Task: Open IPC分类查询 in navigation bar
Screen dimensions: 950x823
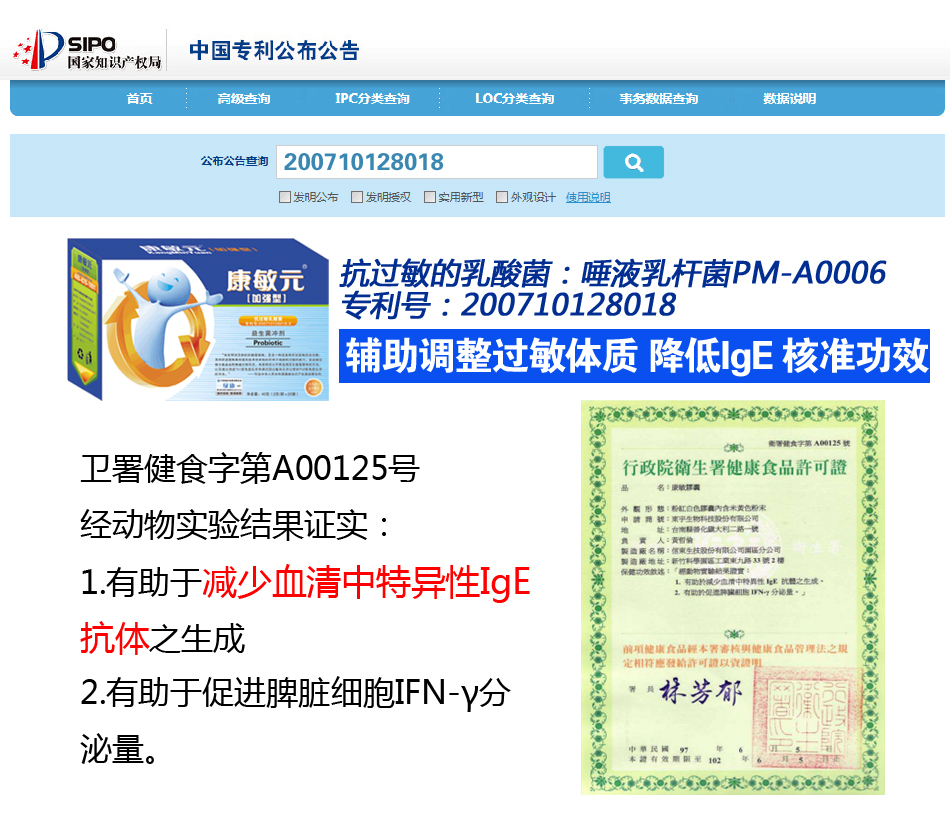Action: pos(372,98)
